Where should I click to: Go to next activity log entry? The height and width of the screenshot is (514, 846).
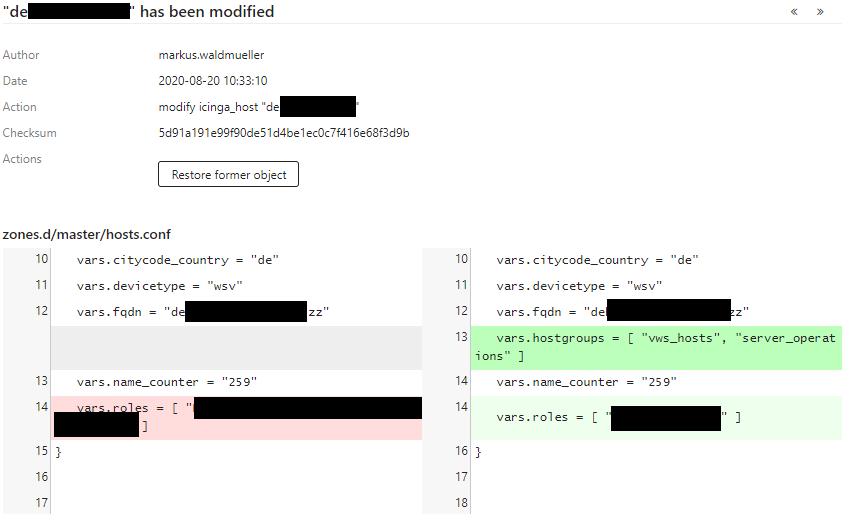point(820,12)
